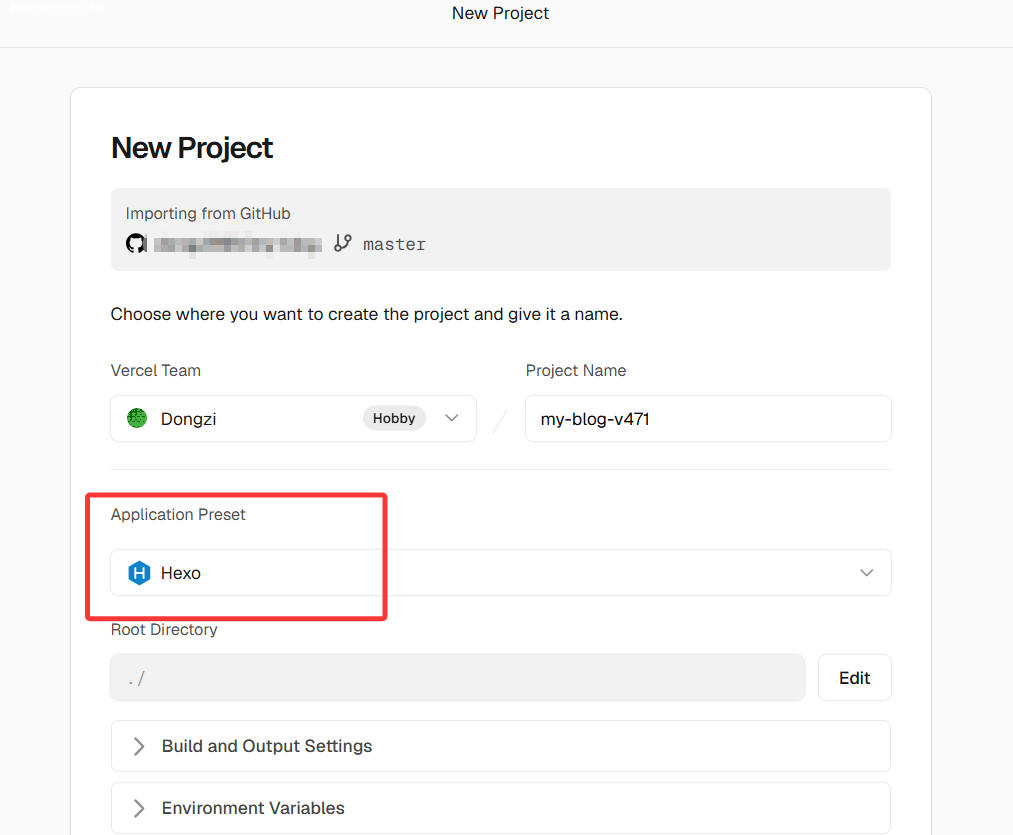Click the blue Hexo hexagon logo

pyautogui.click(x=139, y=573)
